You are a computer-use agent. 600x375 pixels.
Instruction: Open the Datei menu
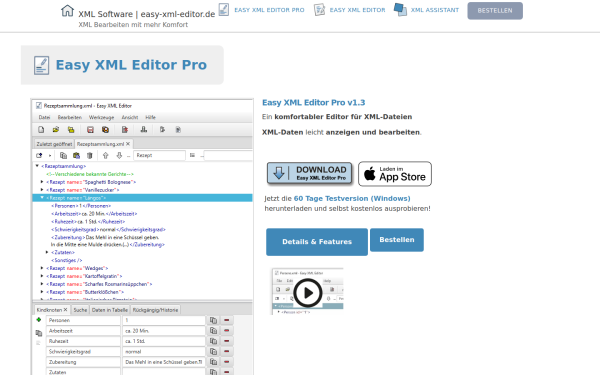tap(44, 117)
